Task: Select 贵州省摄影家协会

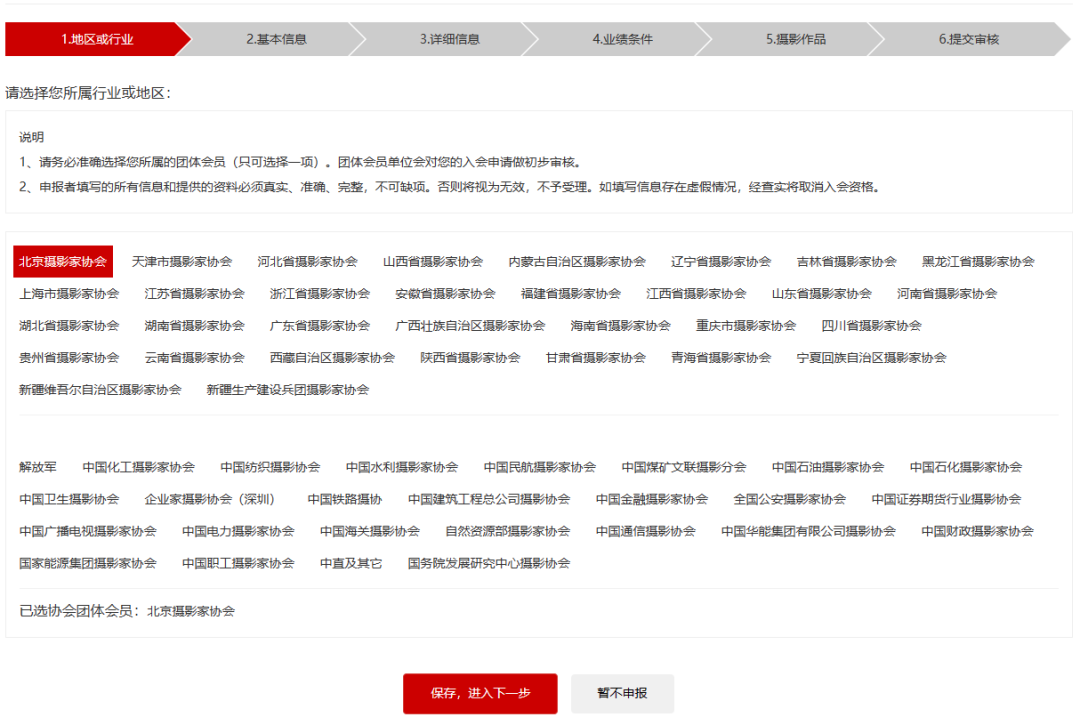Action: tap(69, 358)
